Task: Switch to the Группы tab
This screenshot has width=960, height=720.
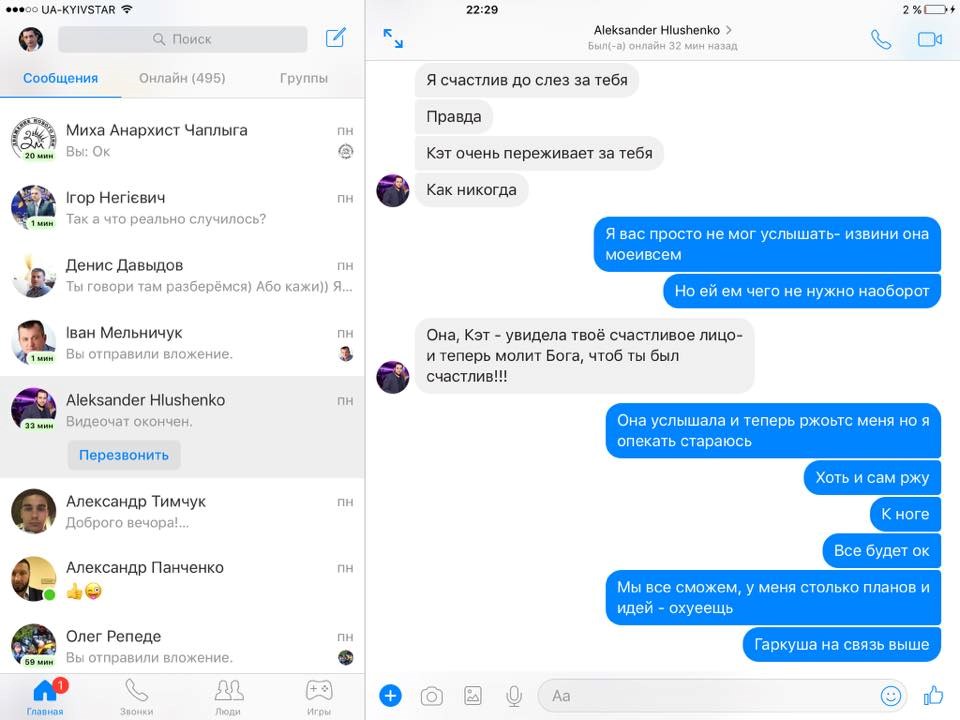Action: 304,78
